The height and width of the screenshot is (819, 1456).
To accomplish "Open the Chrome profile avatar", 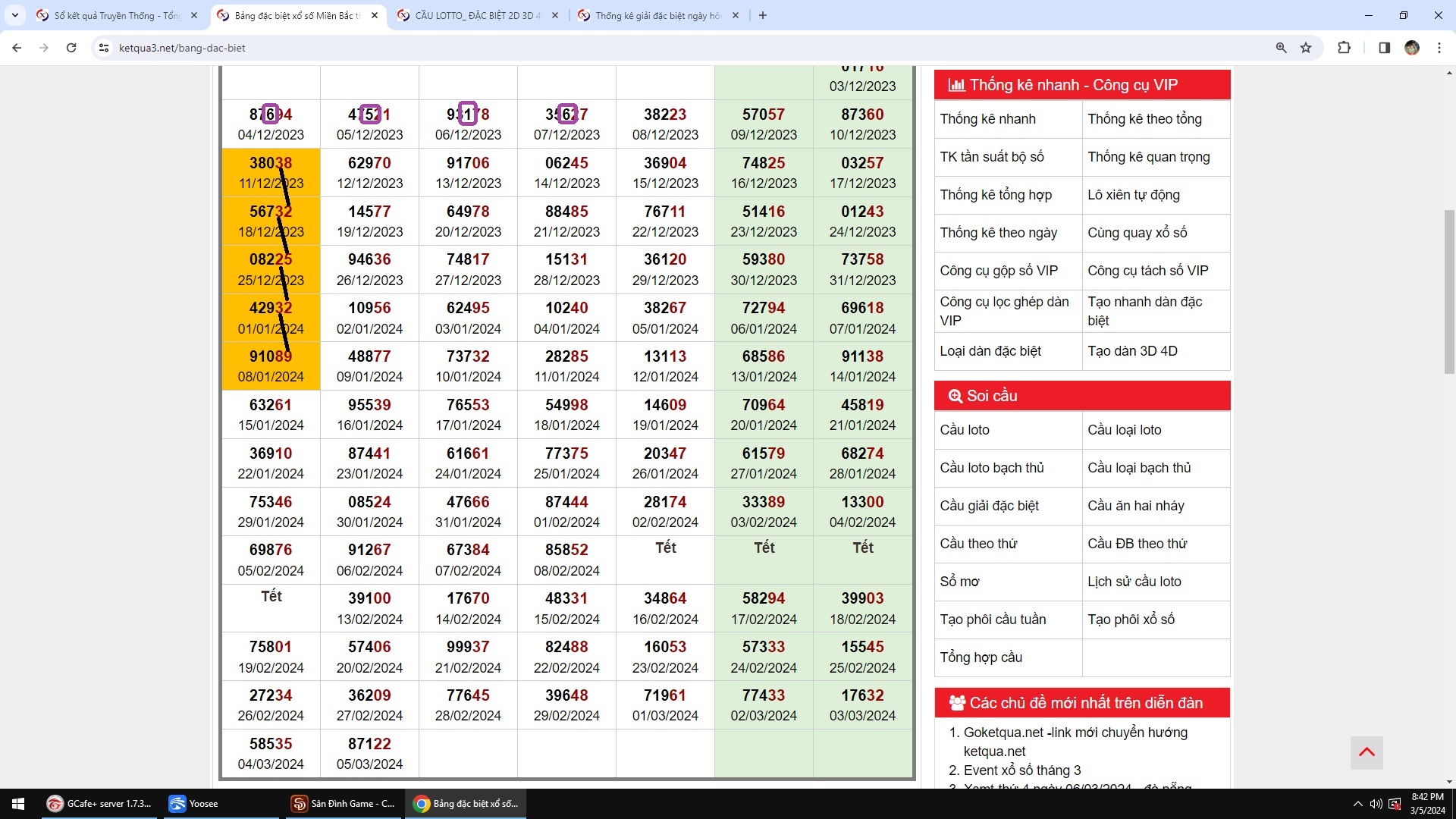I will coord(1411,48).
